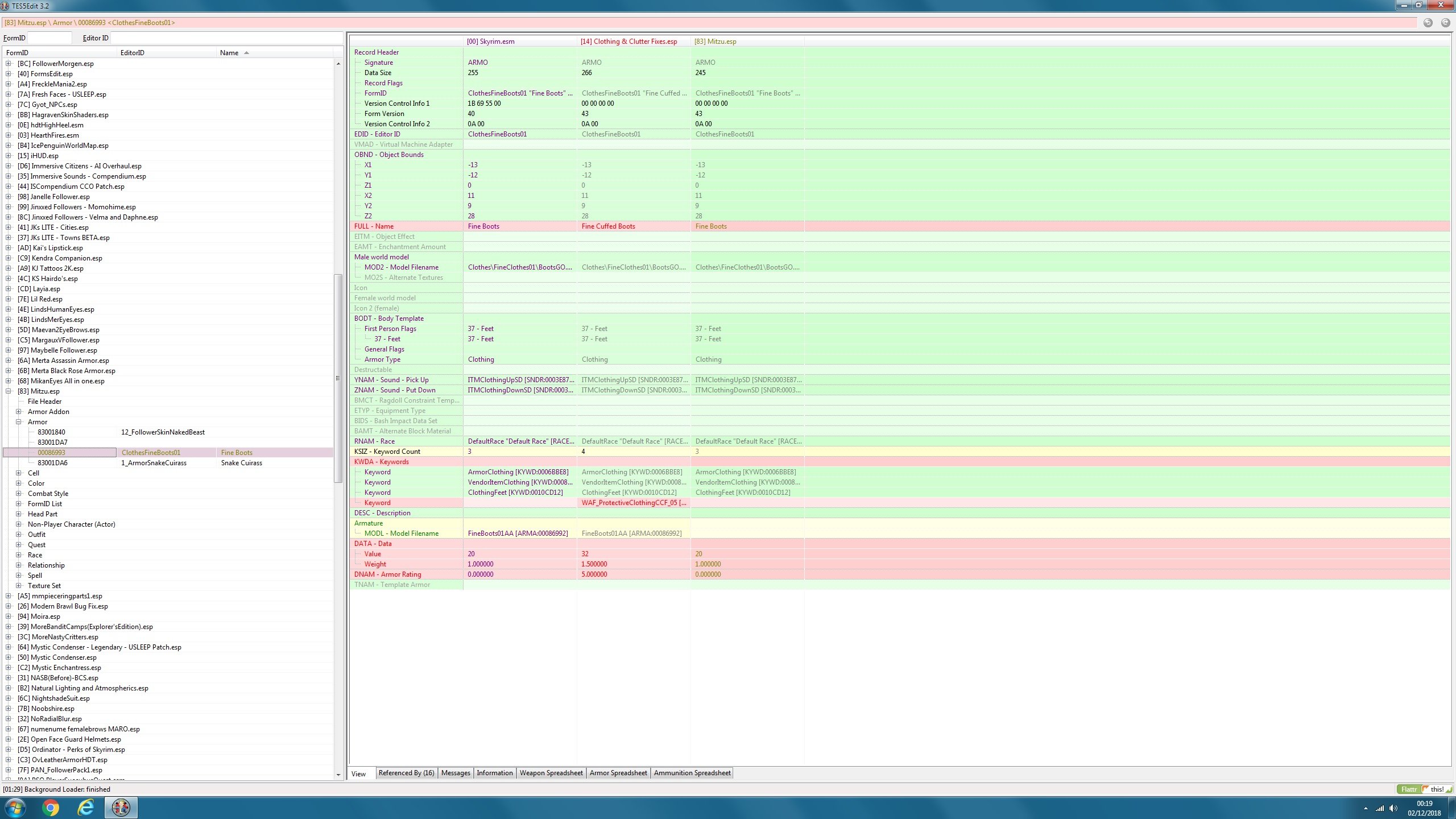Screen dimensions: 1456x819
Task: Select record 83001DA6 Snake Cuirass
Action: point(168,463)
